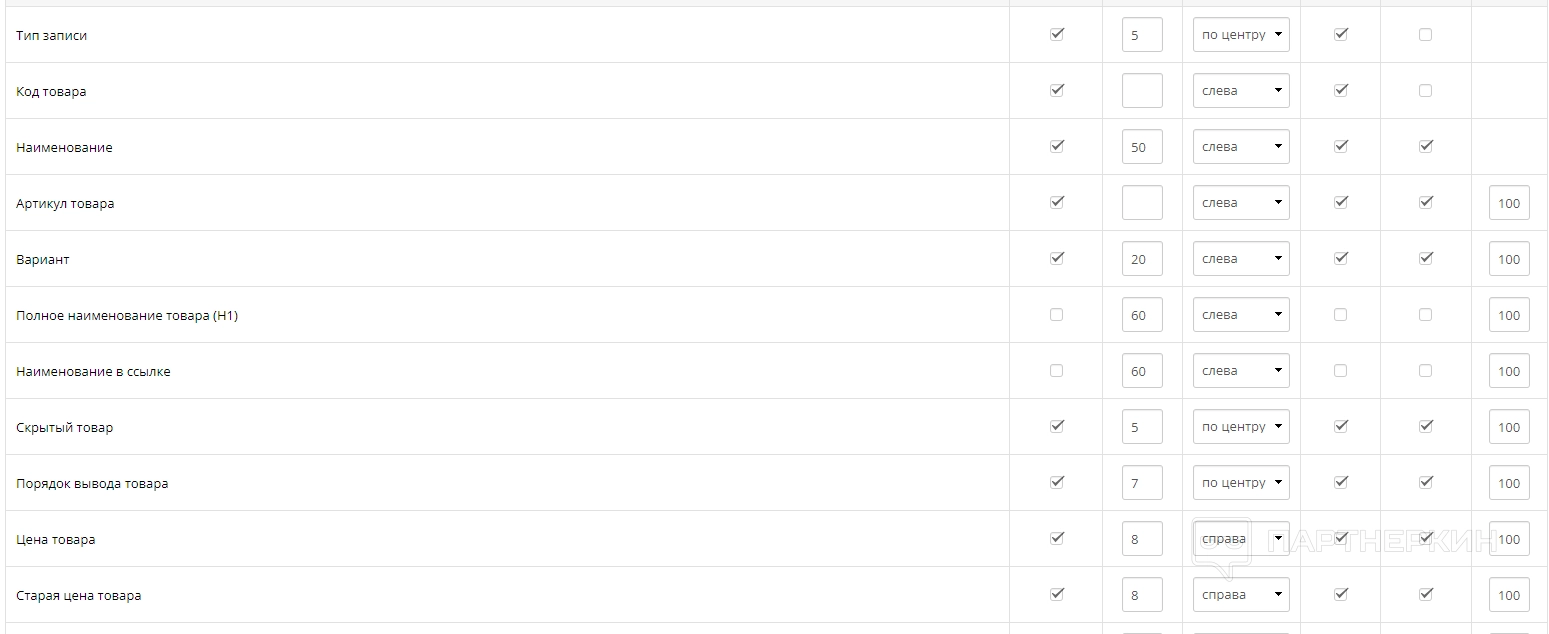1549x634 pixels.
Task: Expand alignment dropdown for Наименование в ссылке
Action: 1241,371
